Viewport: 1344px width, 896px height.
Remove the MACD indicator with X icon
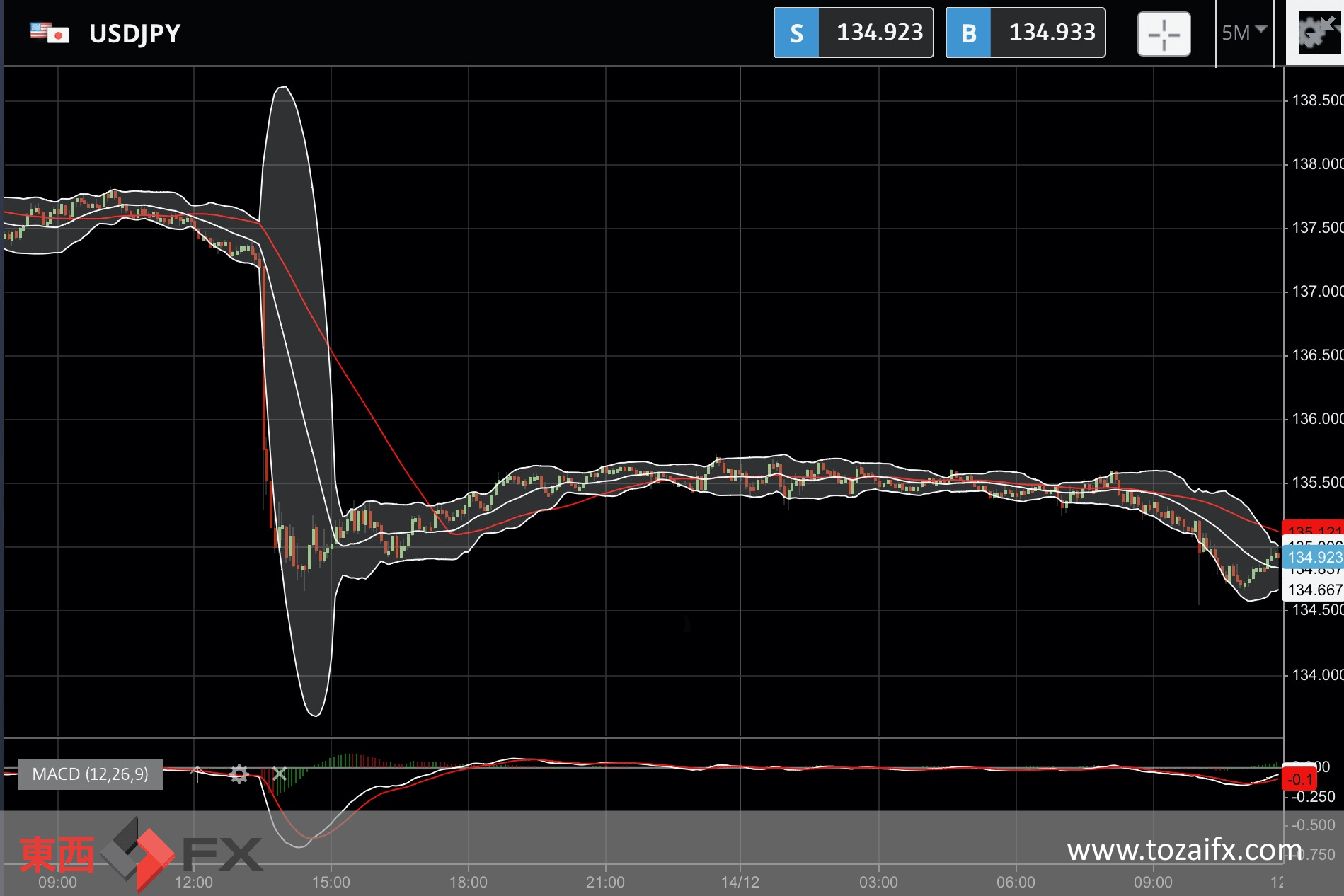click(280, 774)
